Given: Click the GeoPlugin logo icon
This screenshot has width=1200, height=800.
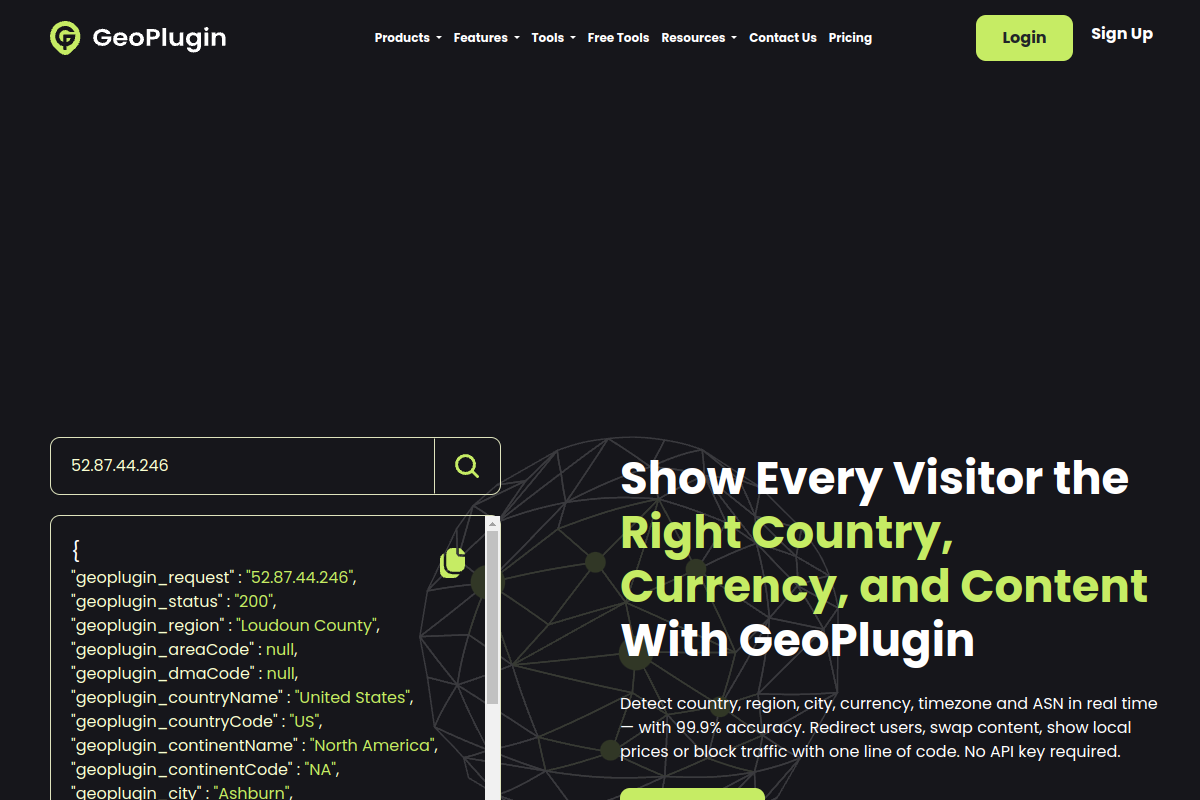Looking at the screenshot, I should click(65, 38).
